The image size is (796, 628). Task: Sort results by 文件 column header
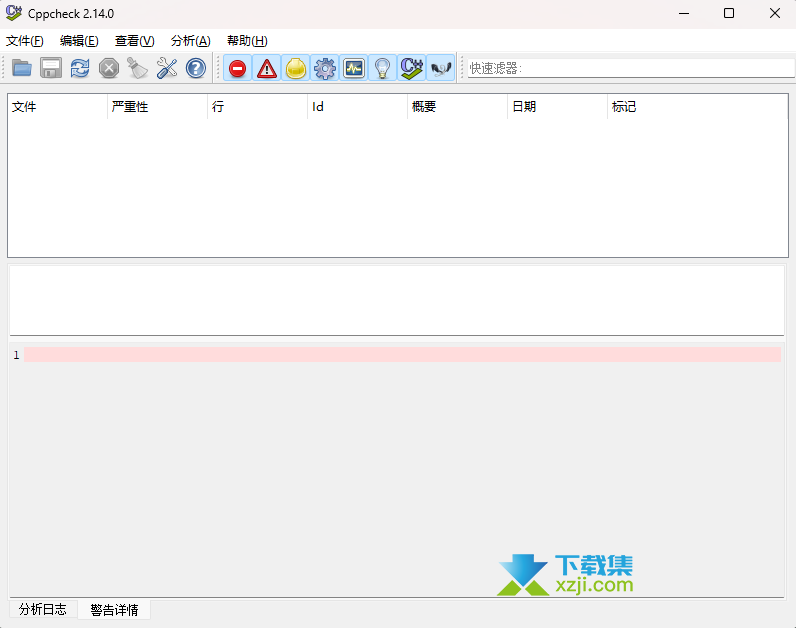(57, 107)
